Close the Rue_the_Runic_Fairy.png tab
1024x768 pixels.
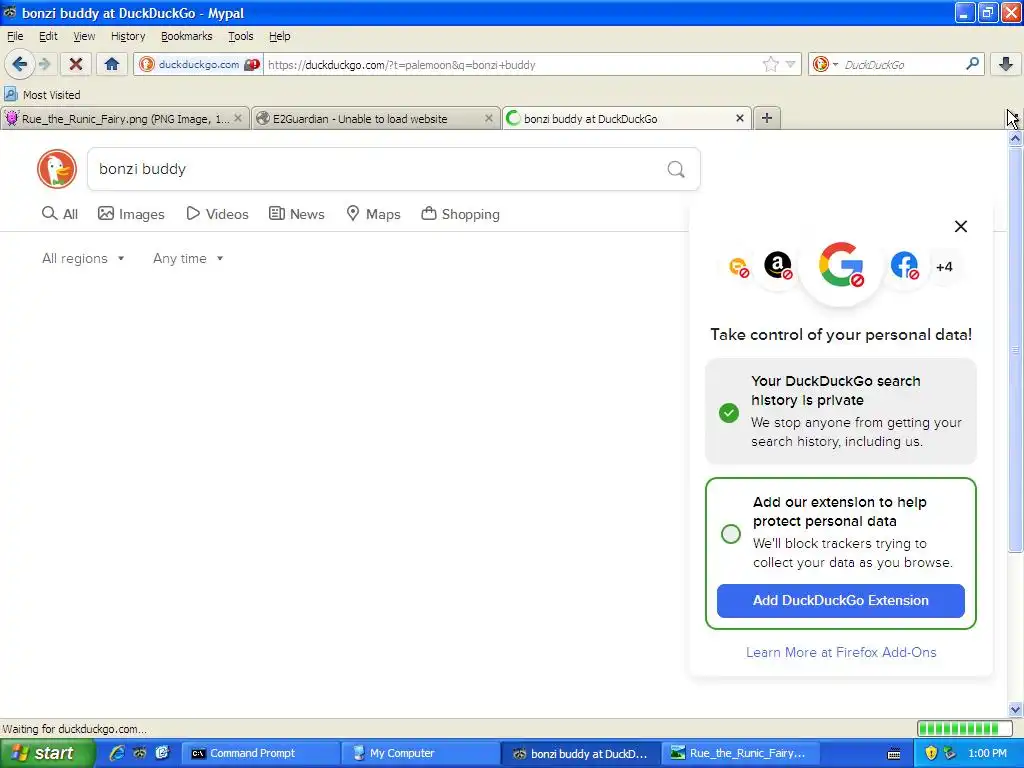[238, 118]
